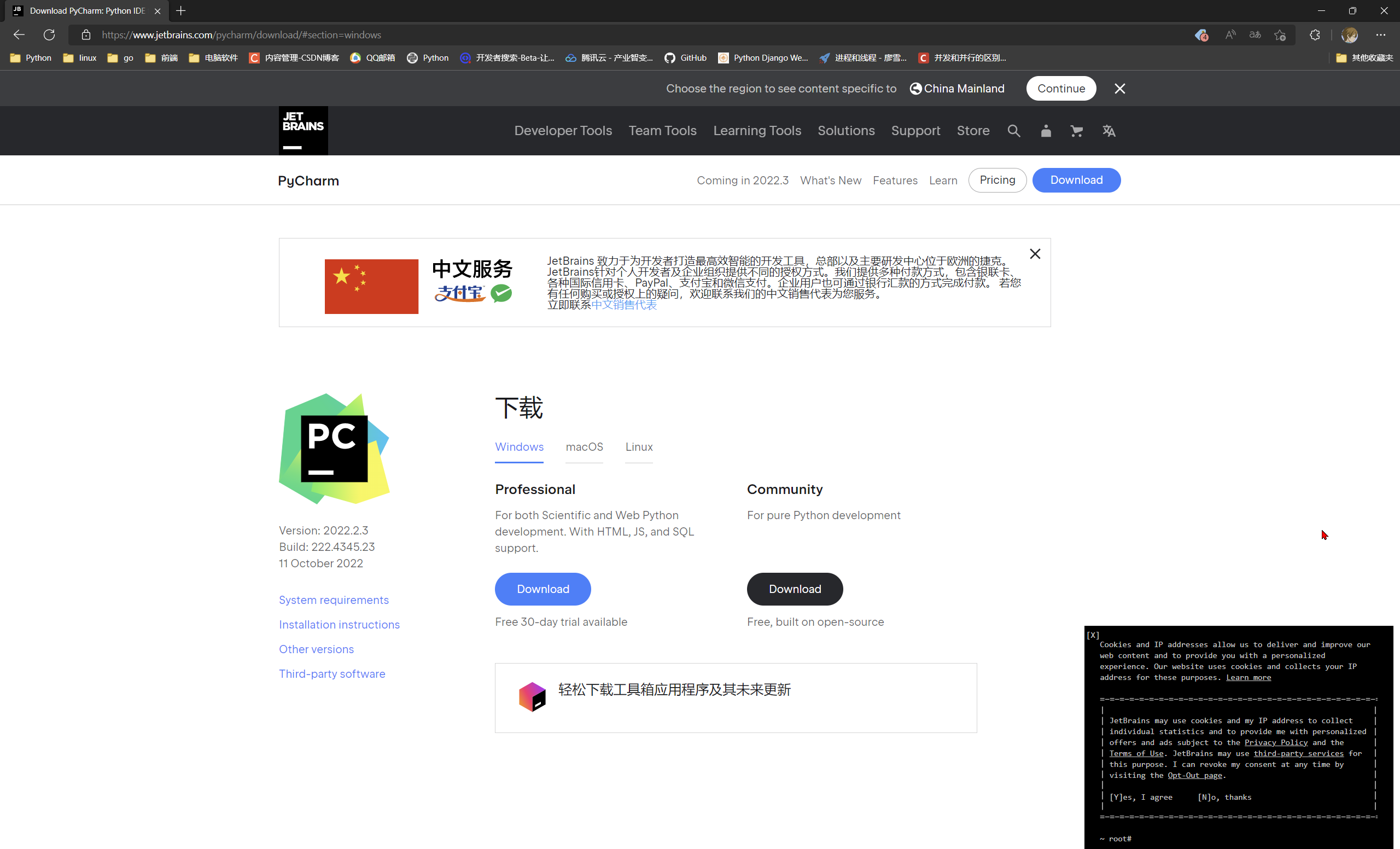This screenshot has width=1400, height=849.
Task: Open the Support menu
Action: click(915, 131)
